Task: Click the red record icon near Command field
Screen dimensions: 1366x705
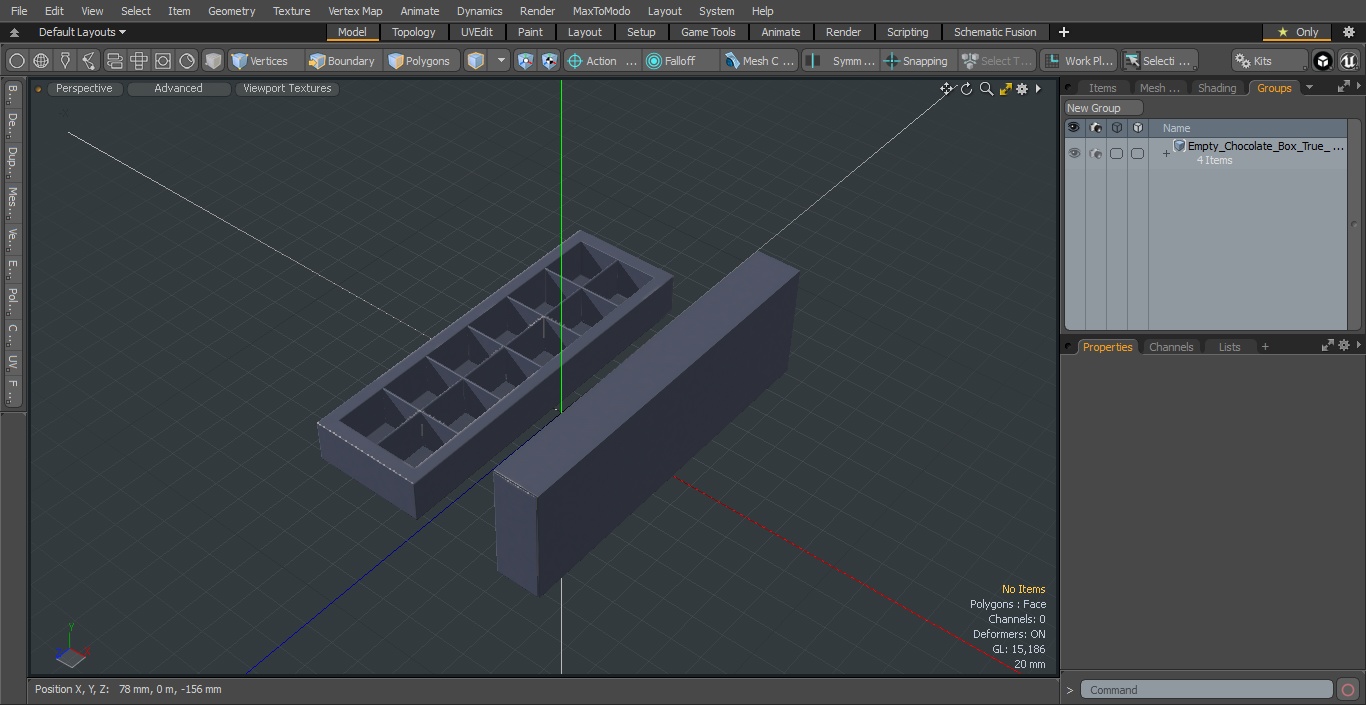Action: coord(1348,690)
